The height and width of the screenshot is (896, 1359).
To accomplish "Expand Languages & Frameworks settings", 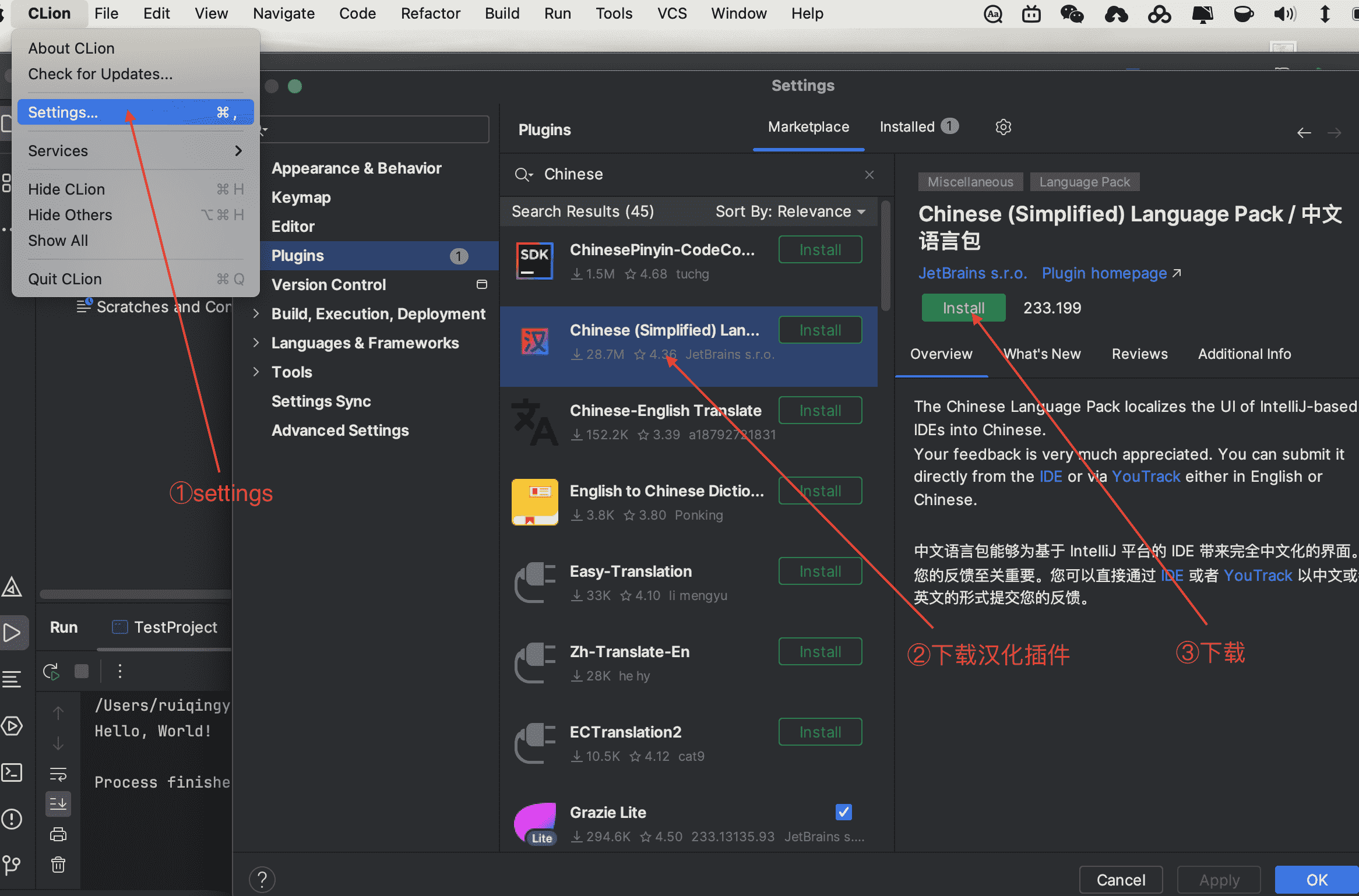I will [x=256, y=343].
